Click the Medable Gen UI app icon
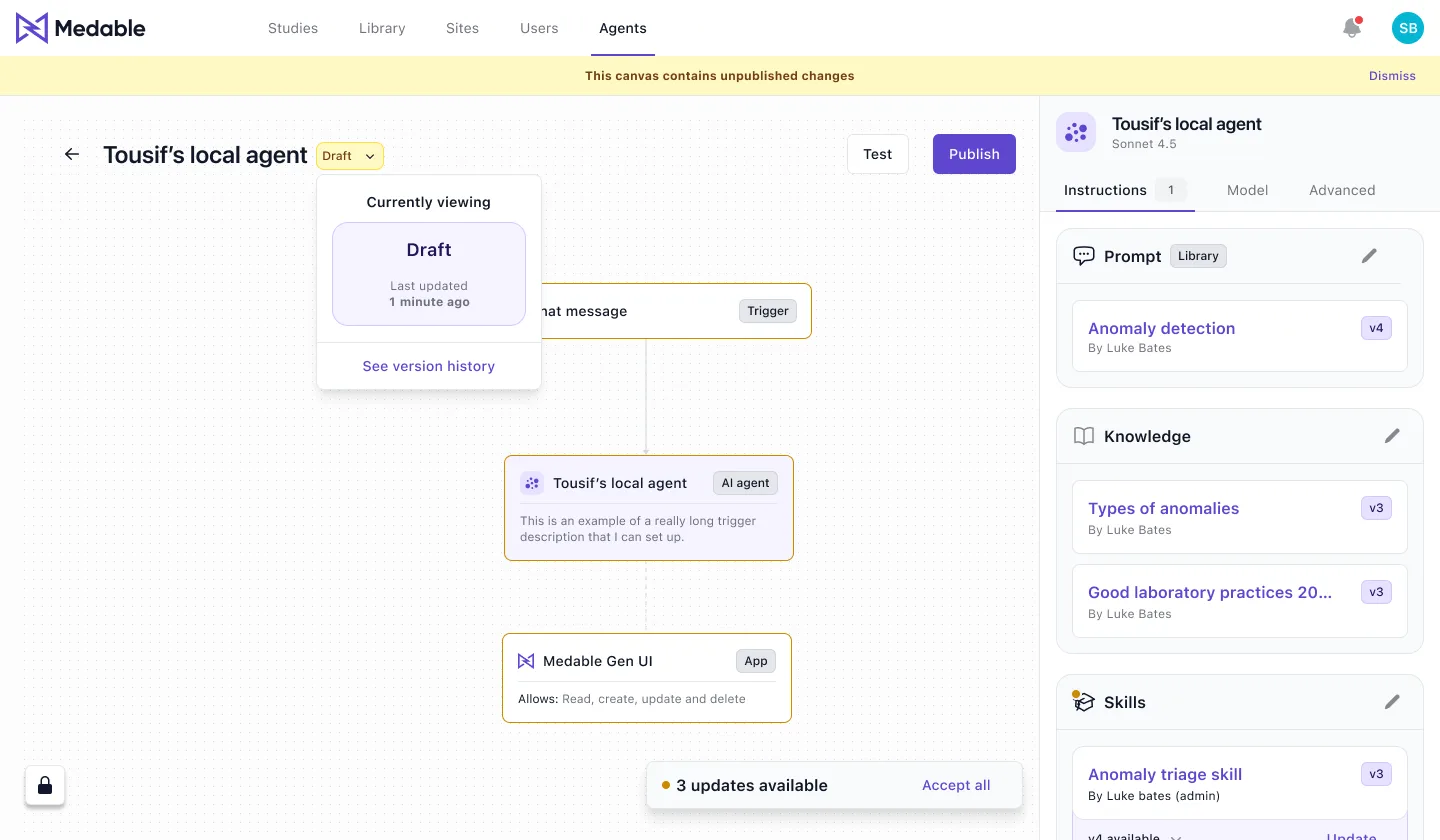The image size is (1440, 840). coord(526,661)
